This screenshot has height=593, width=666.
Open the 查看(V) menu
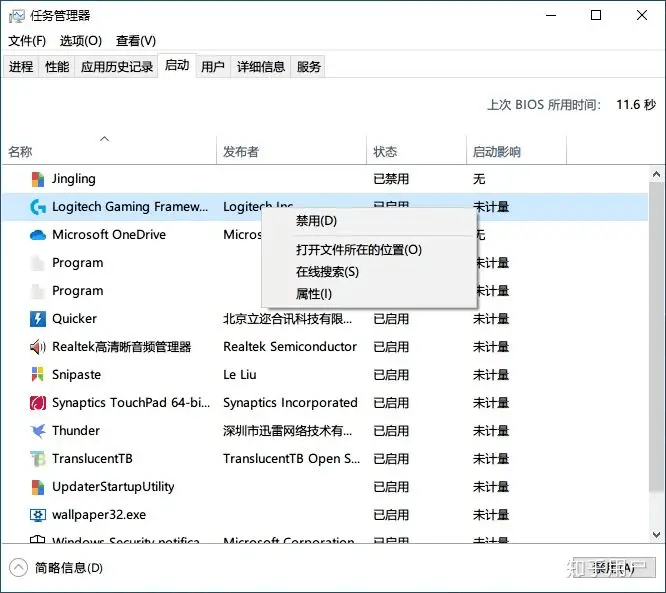136,41
